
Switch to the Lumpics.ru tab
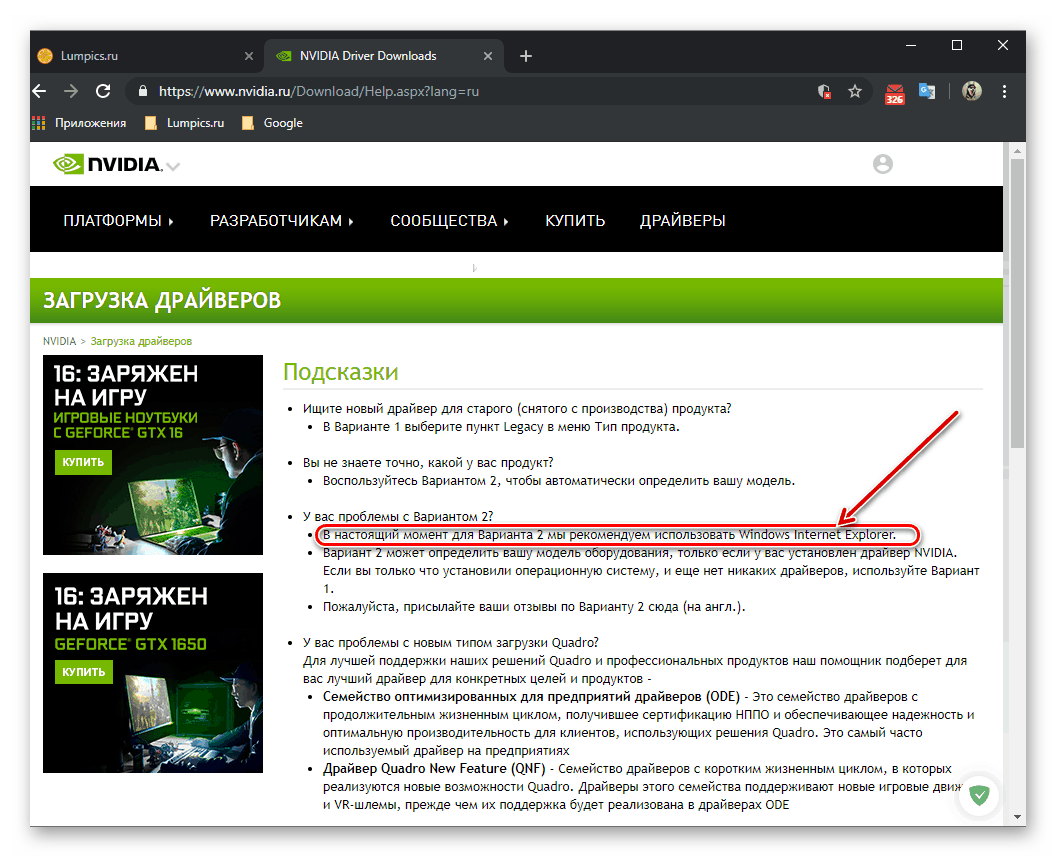(x=145, y=56)
